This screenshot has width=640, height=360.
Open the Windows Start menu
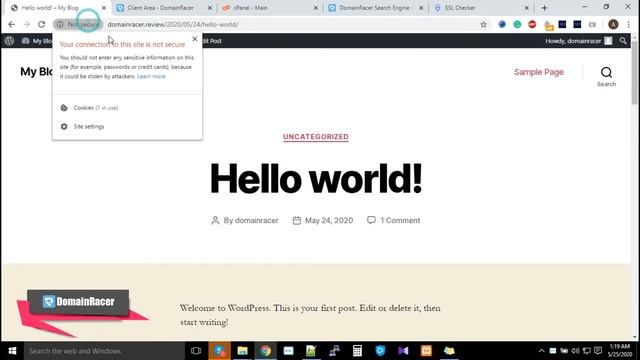pos(12,351)
